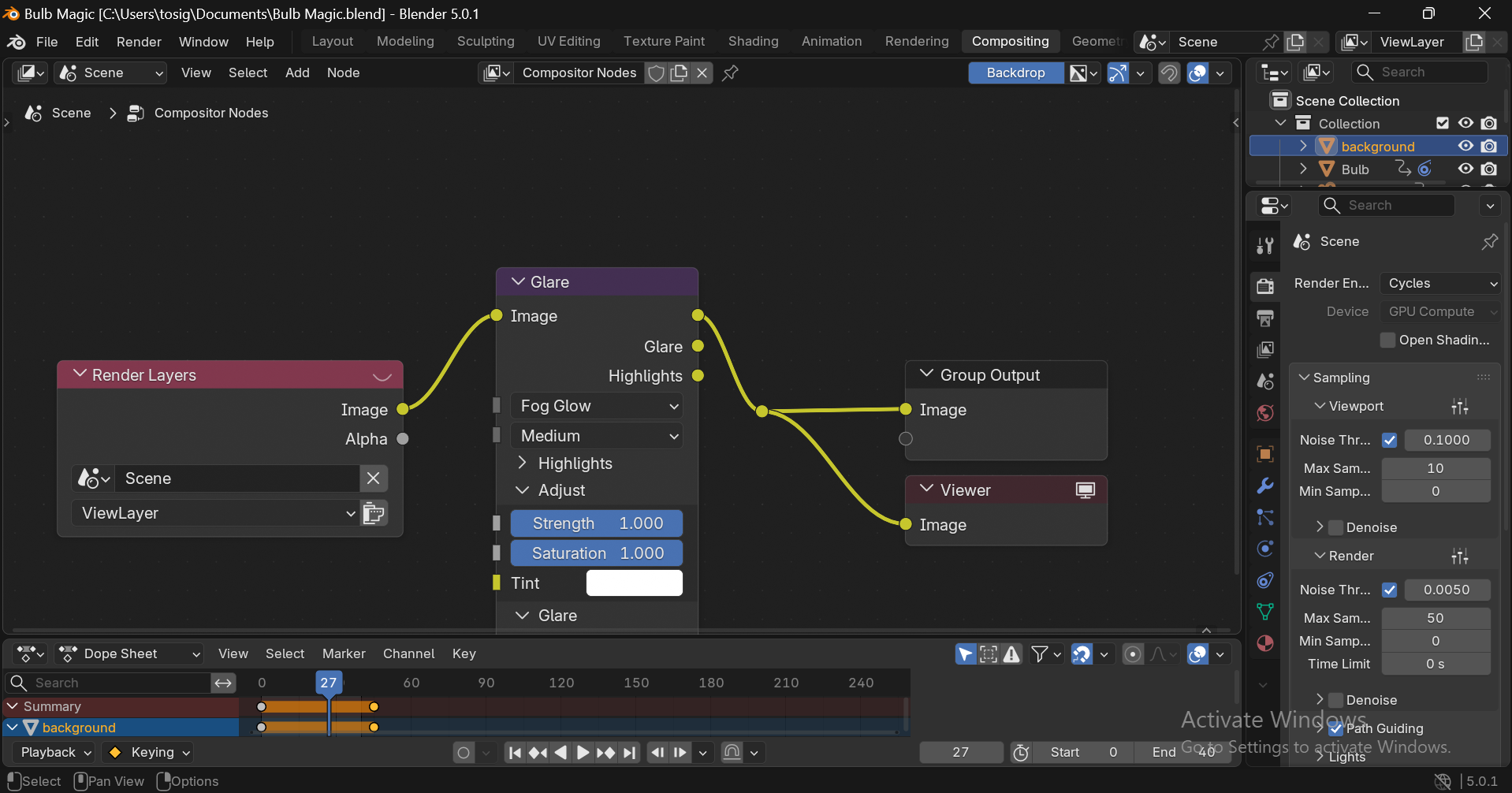Jump to the timeline's first frame
This screenshot has width=1512, height=793.
[515, 753]
